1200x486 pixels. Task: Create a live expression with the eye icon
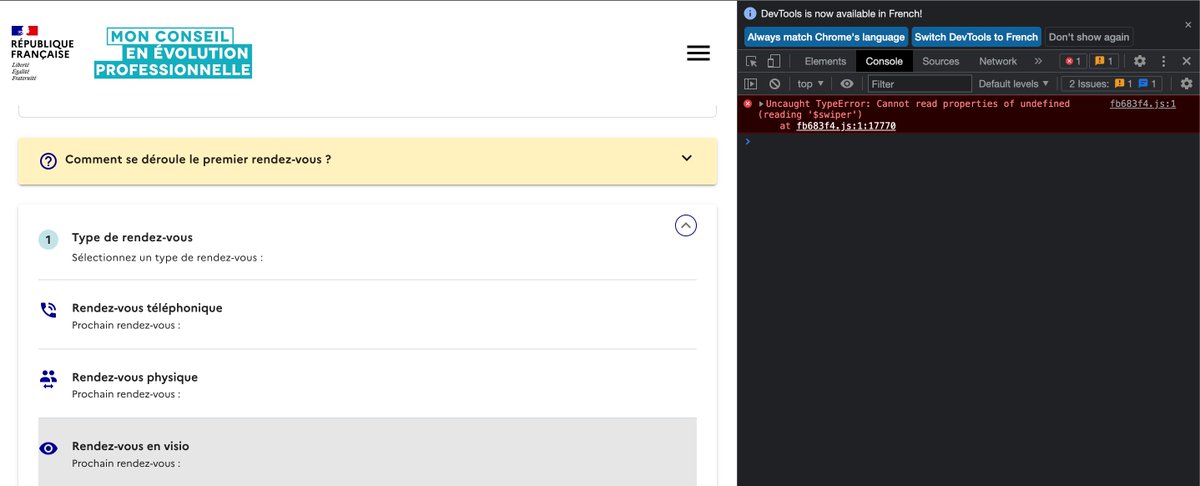click(x=847, y=84)
